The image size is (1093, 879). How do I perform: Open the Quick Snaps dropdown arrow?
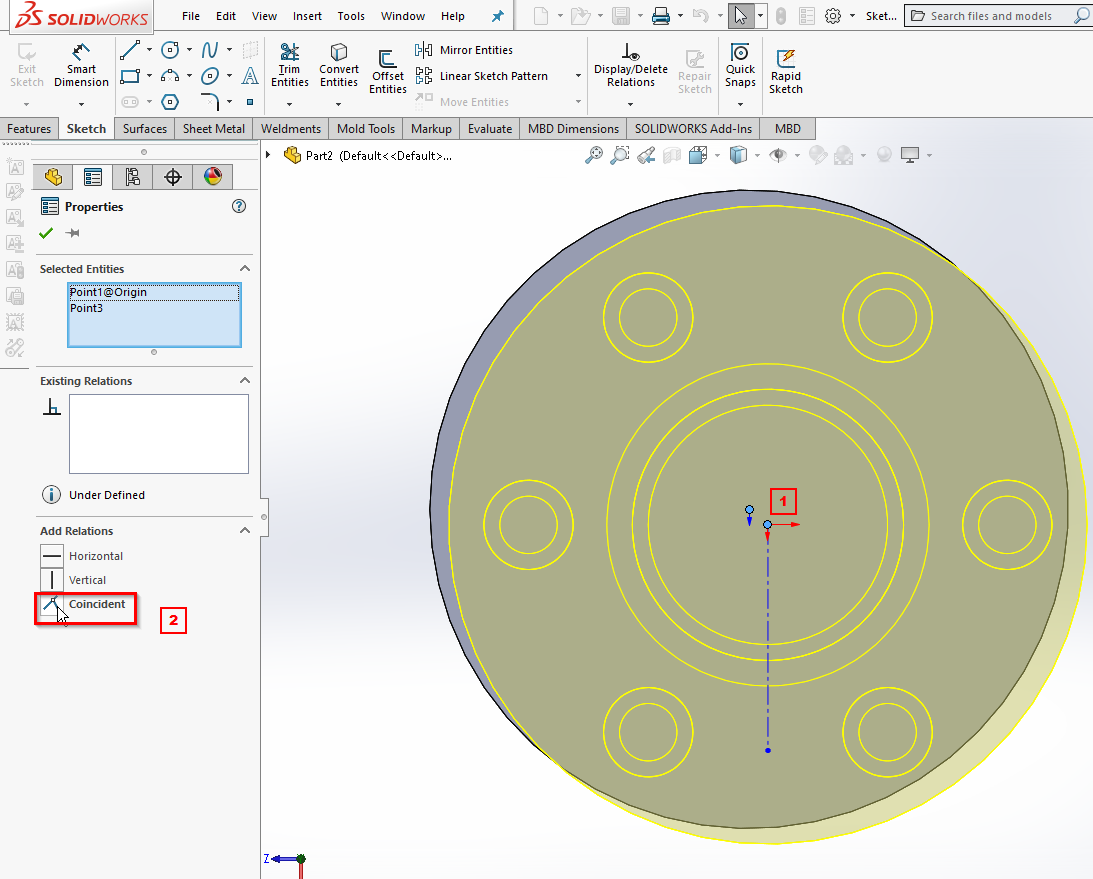click(x=740, y=102)
